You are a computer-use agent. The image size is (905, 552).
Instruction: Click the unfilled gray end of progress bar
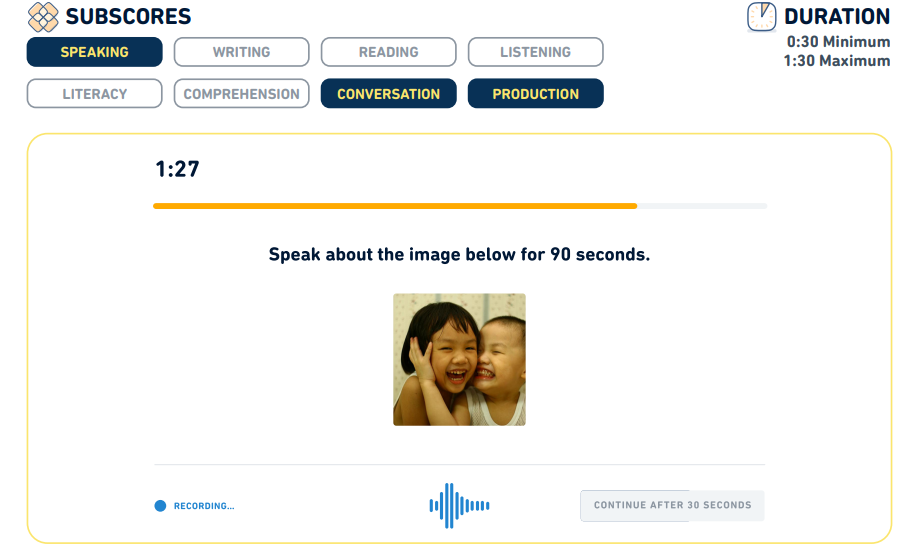pyautogui.click(x=702, y=206)
